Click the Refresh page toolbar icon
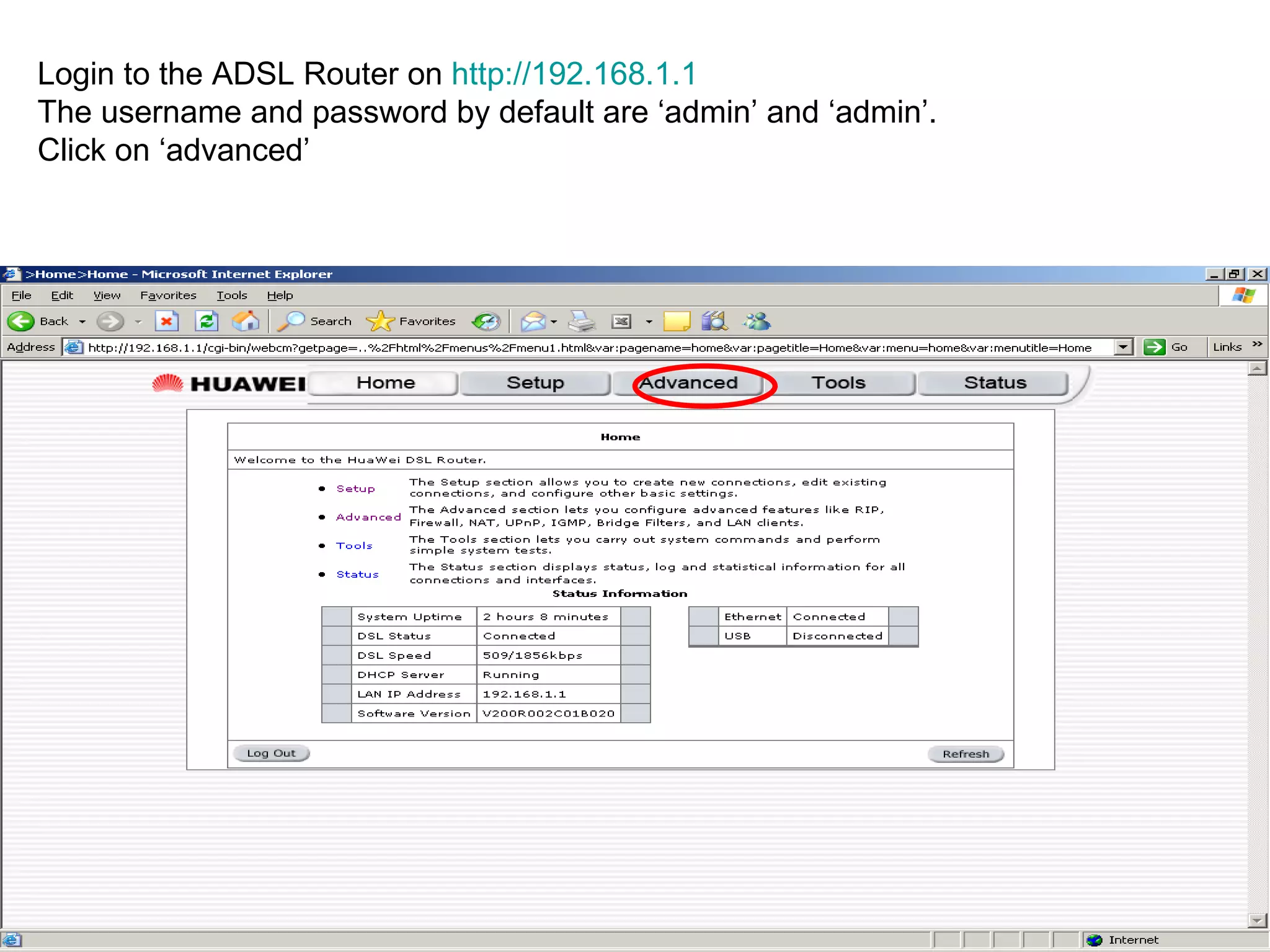 (206, 321)
